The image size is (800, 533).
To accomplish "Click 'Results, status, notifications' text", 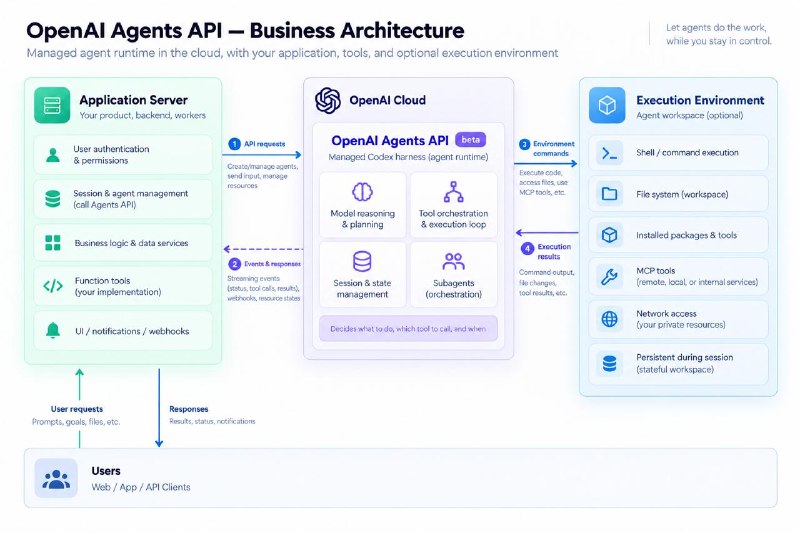I will coord(212,421).
